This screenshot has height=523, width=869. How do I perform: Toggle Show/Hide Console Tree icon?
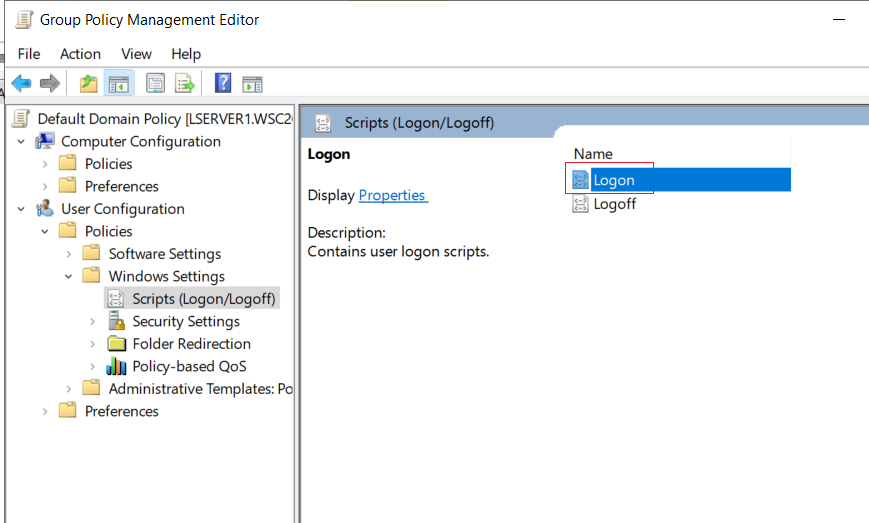point(119,84)
